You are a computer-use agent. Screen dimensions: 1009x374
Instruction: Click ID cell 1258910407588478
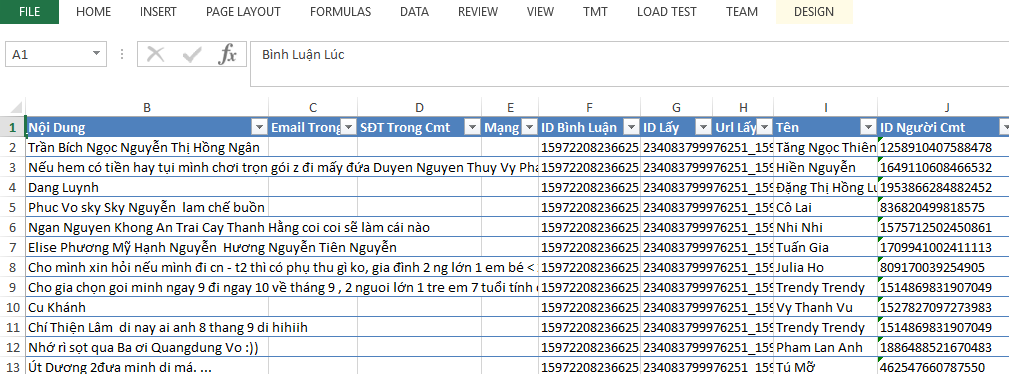(943, 147)
